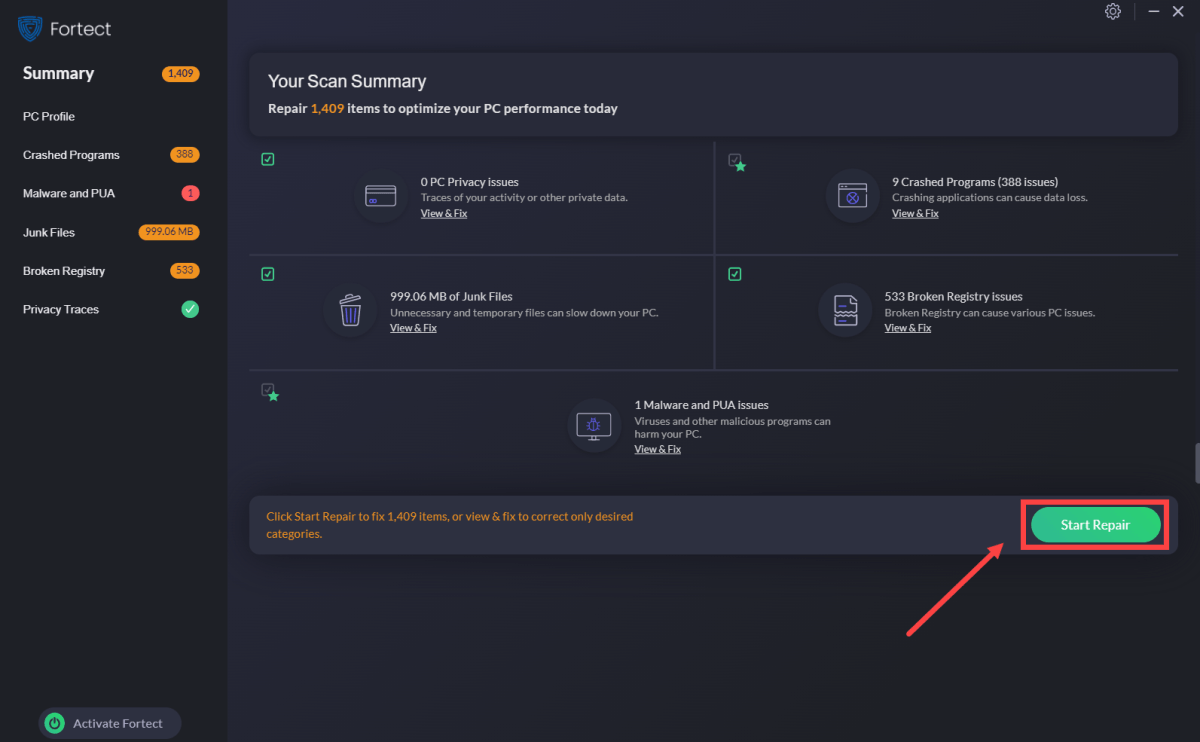Image resolution: width=1200 pixels, height=742 pixels.
Task: Toggle the Crashed Programs checkbox
Action: tap(737, 160)
